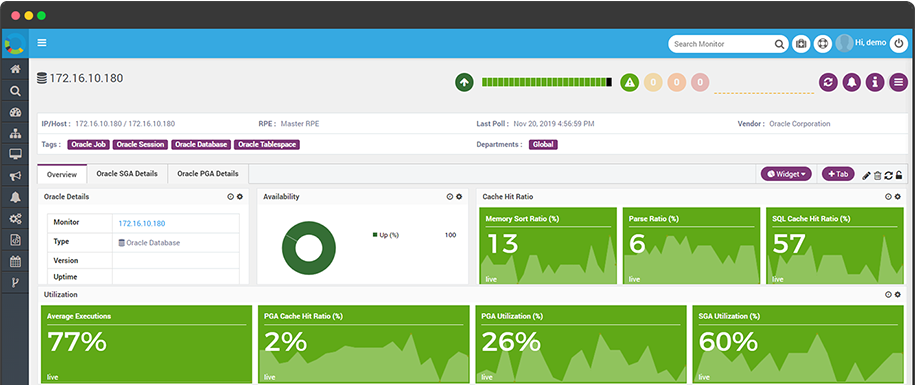This screenshot has height=385, width=916.
Task: Click the Parse Ratio (%) tile
Action: click(x=691, y=246)
